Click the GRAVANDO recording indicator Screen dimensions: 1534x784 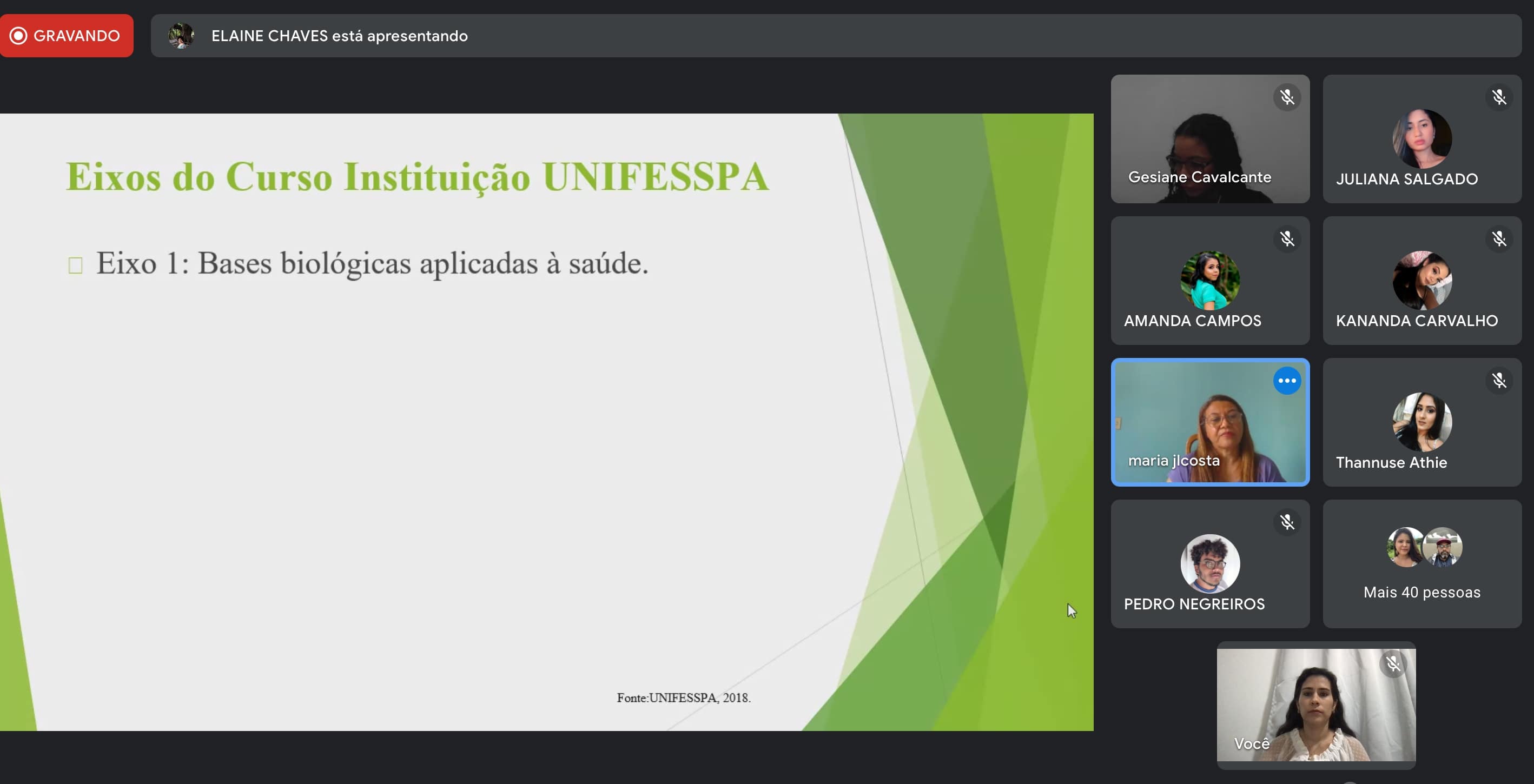pos(66,36)
